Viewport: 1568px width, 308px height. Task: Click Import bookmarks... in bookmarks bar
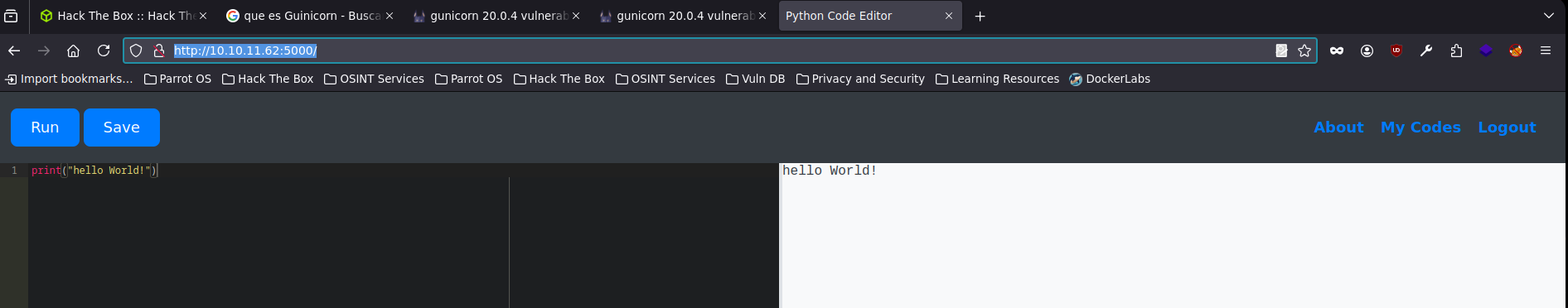[x=69, y=79]
